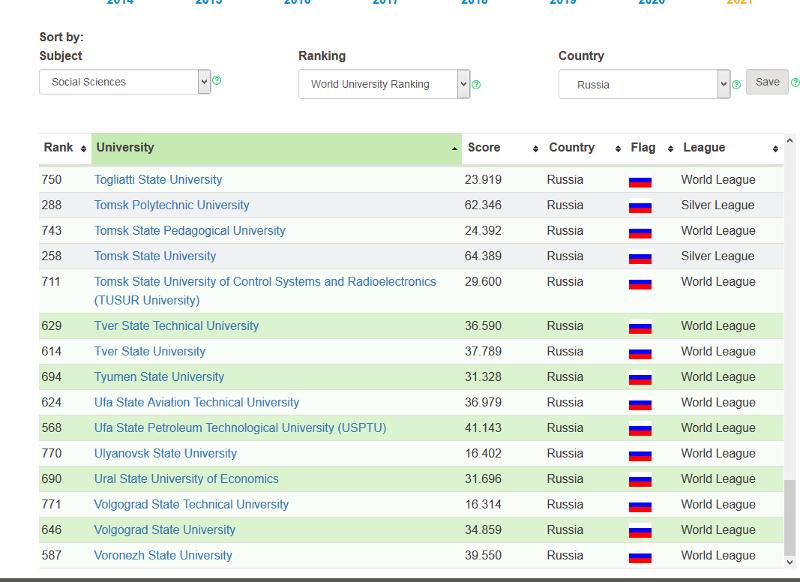
Task: Open the Russia country dropdown
Action: (x=644, y=84)
